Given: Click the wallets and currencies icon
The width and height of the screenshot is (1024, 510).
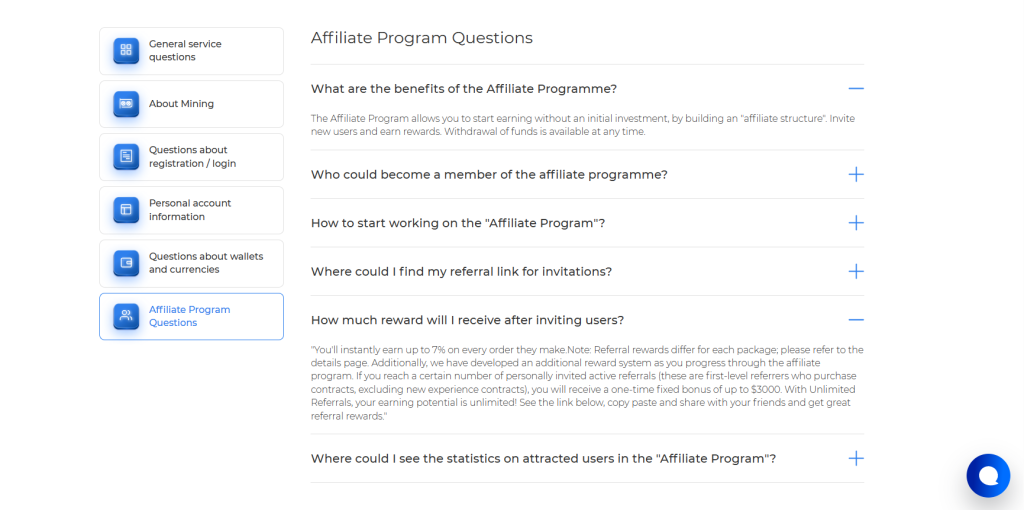Looking at the screenshot, I should click(x=126, y=263).
